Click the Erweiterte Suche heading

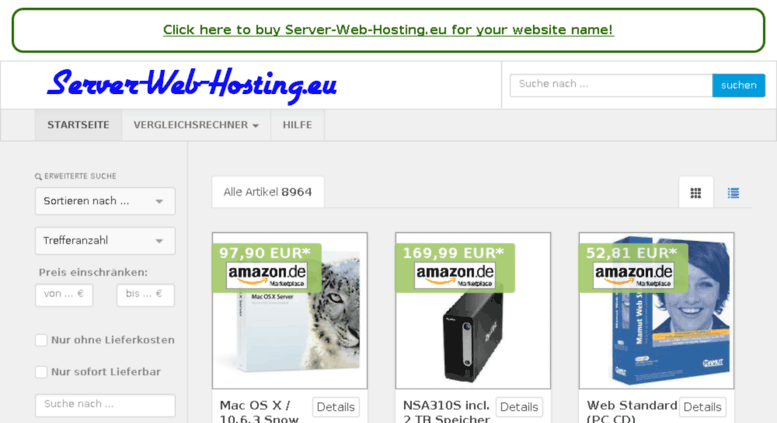(x=76, y=176)
